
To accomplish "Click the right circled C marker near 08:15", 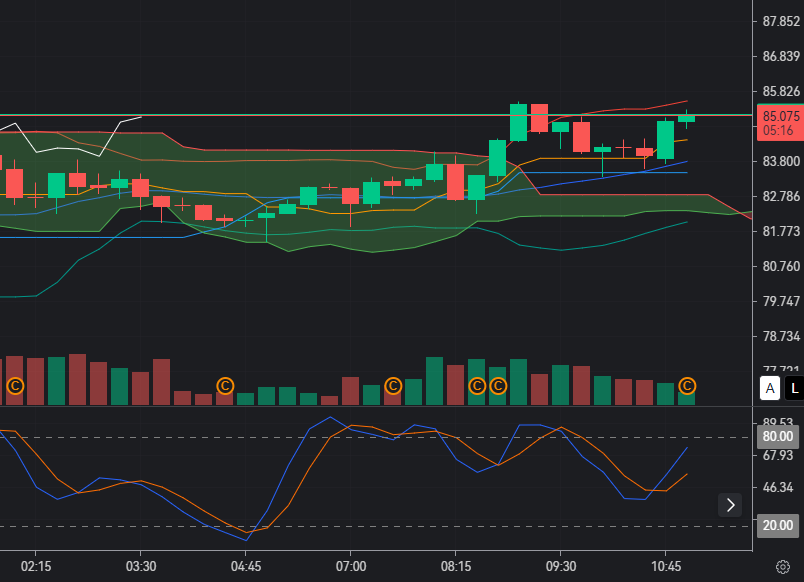I will pos(498,385).
